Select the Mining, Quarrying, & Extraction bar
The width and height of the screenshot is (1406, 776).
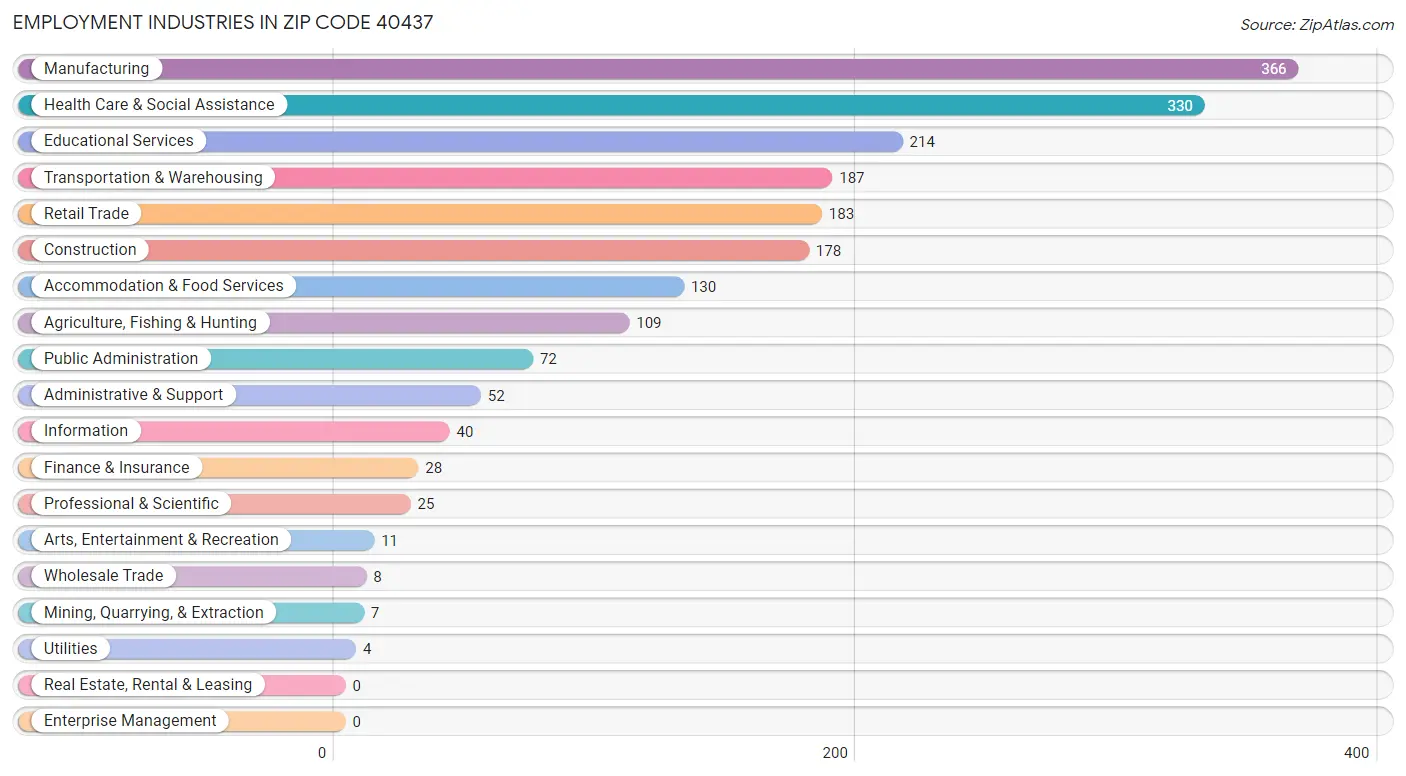tap(191, 612)
